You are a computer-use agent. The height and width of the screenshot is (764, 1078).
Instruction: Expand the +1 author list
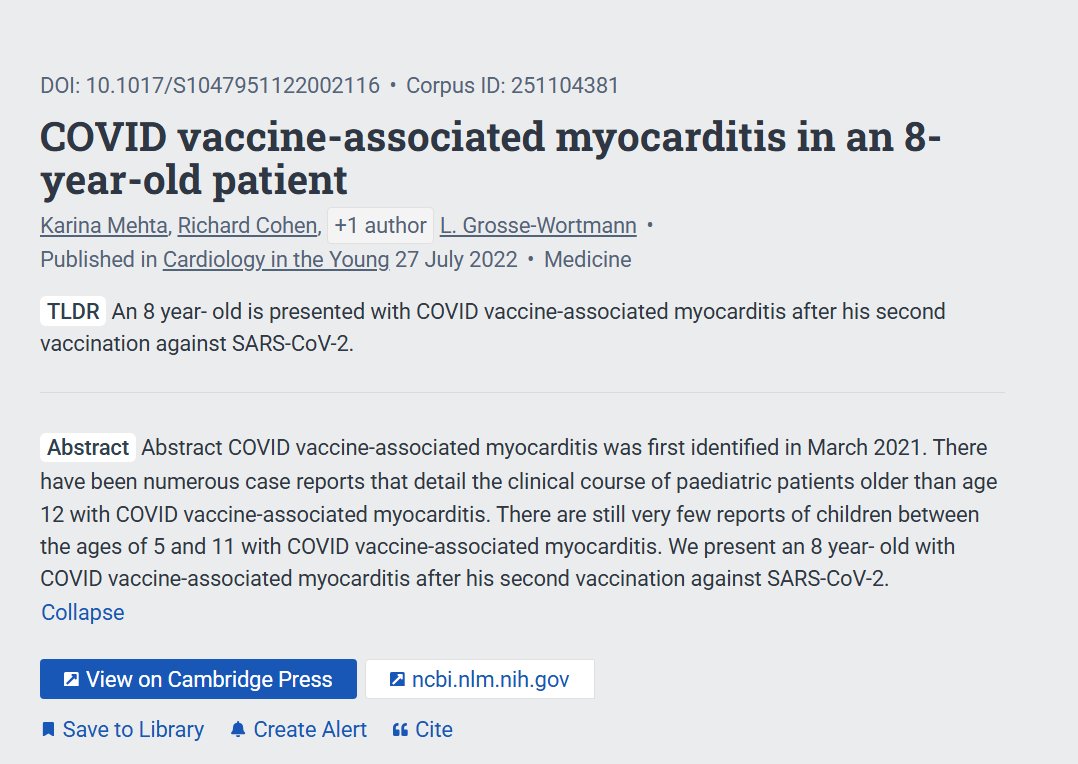pyautogui.click(x=380, y=226)
